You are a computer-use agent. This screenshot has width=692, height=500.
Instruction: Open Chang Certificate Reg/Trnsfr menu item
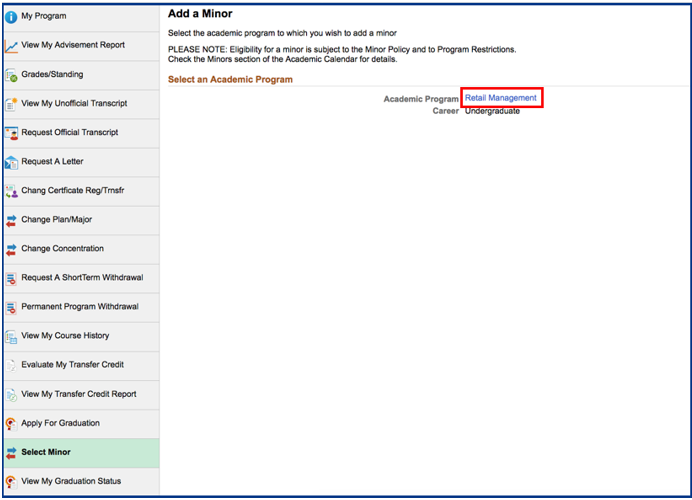coord(72,191)
